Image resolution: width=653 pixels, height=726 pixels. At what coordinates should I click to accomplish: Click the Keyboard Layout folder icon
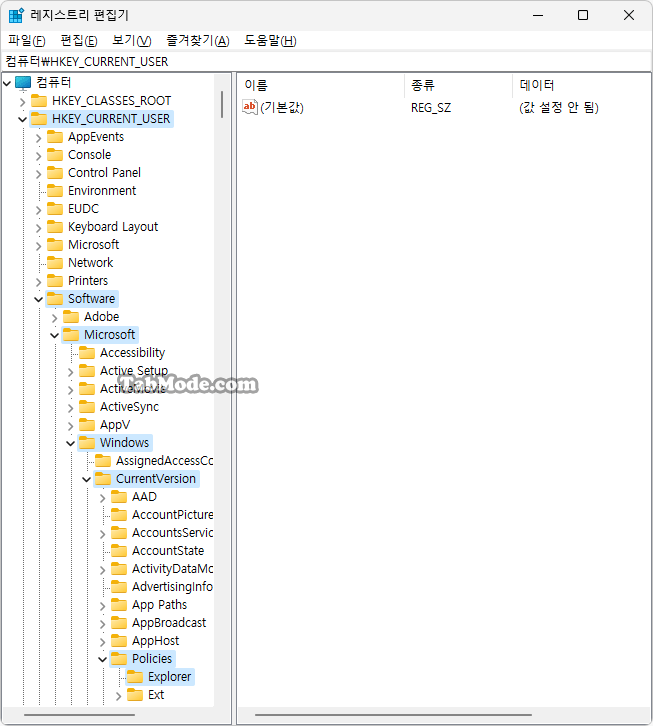55,226
